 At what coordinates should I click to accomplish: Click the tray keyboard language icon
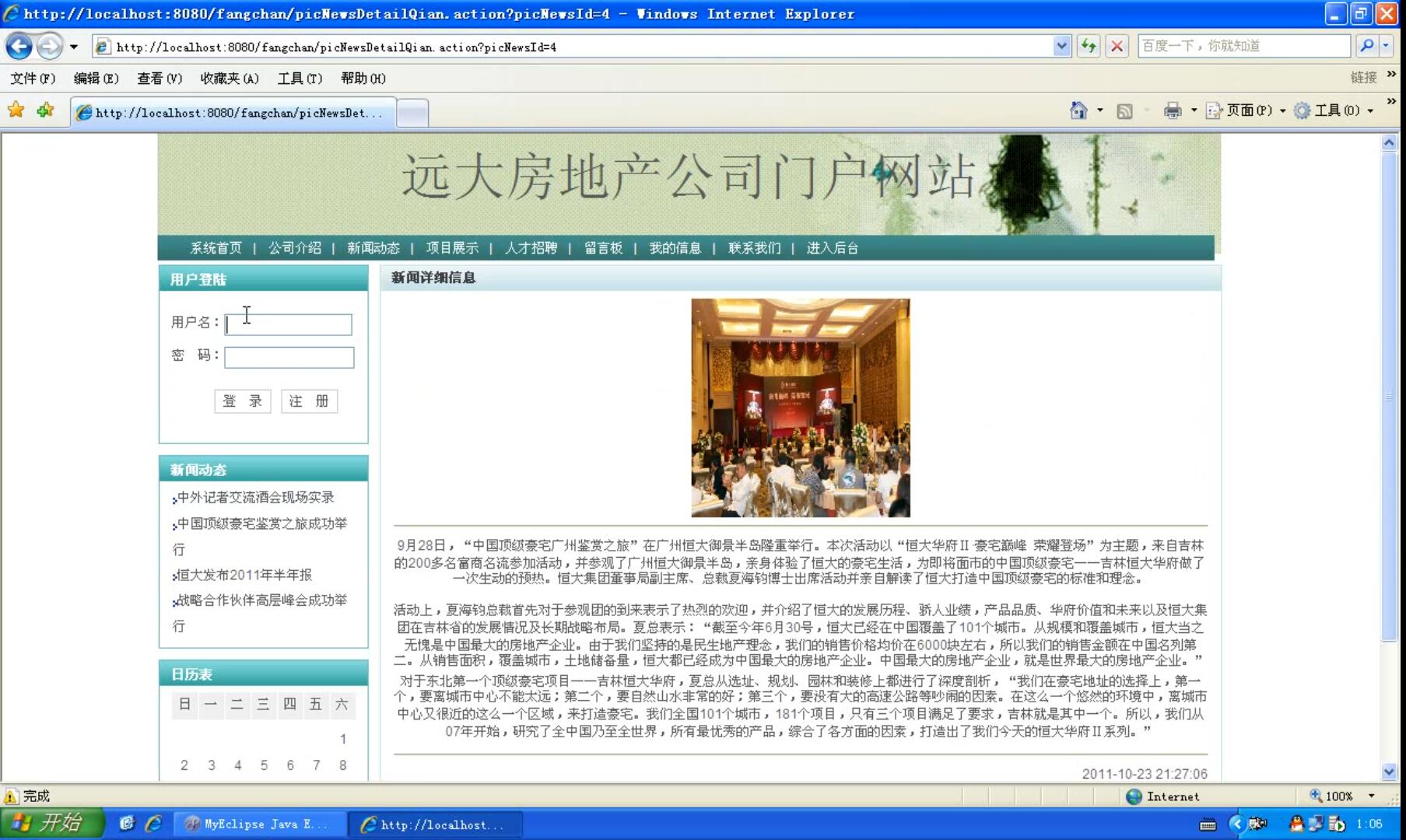(1208, 824)
